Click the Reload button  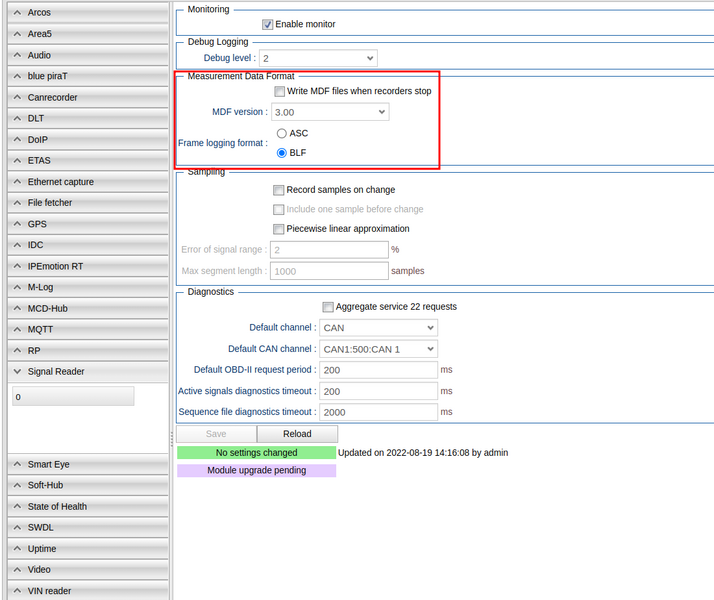(297, 434)
